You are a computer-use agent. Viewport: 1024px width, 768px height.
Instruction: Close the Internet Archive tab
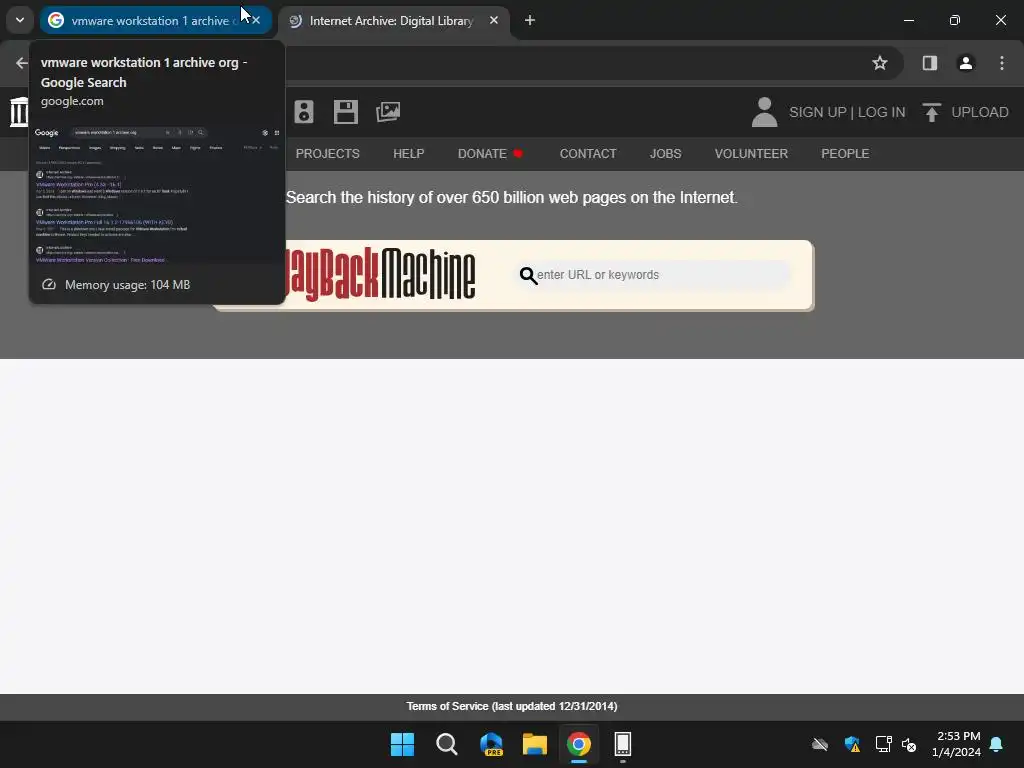[x=494, y=20]
